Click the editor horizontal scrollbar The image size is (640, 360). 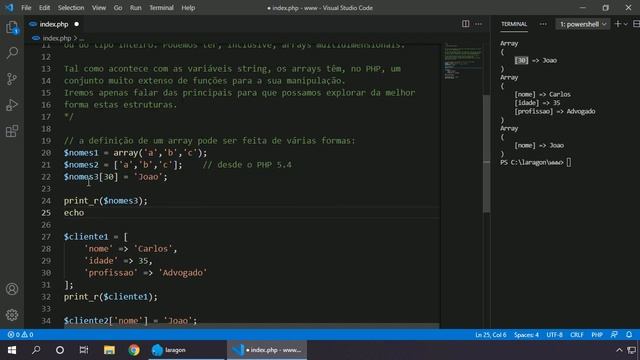click(251, 326)
